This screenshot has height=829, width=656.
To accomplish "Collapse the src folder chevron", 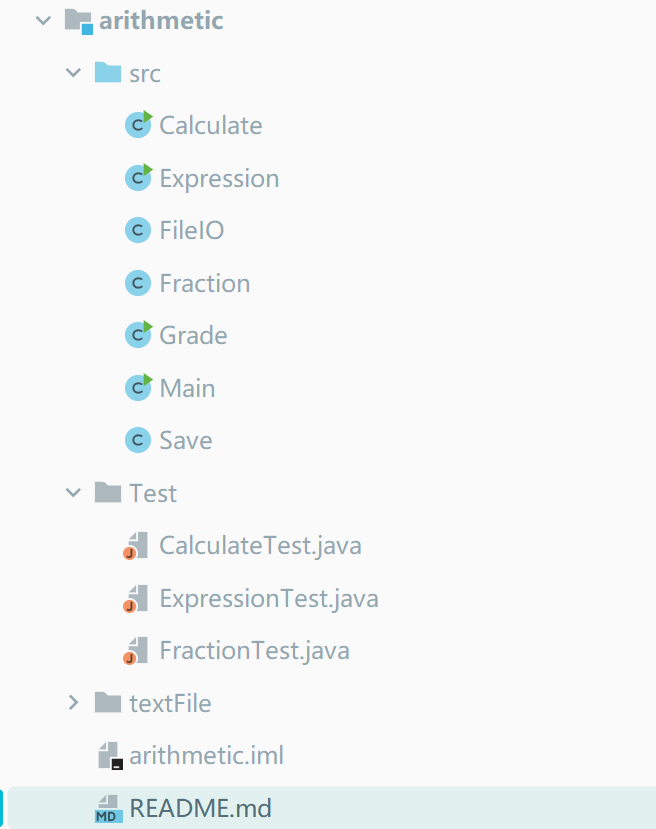I will click(x=73, y=73).
